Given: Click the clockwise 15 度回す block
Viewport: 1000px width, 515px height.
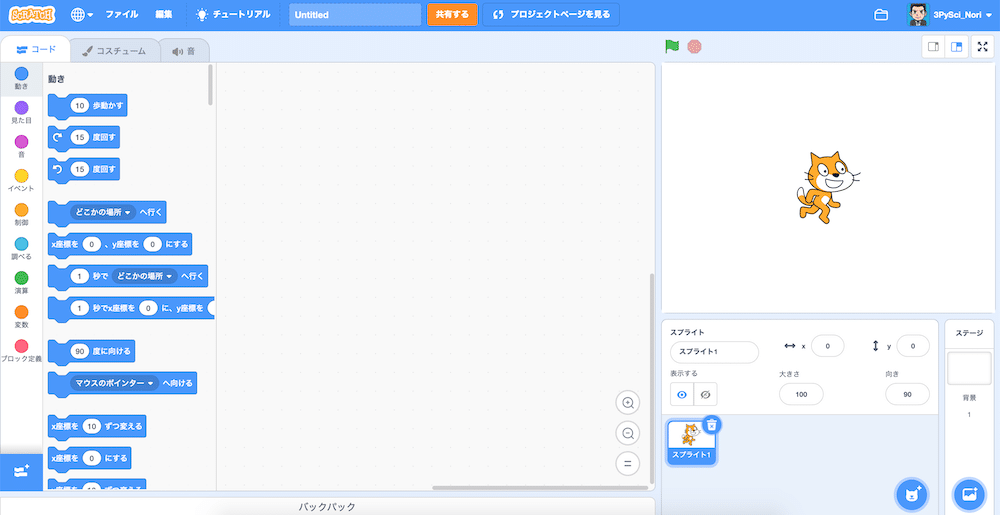Looking at the screenshot, I should pos(84,138).
